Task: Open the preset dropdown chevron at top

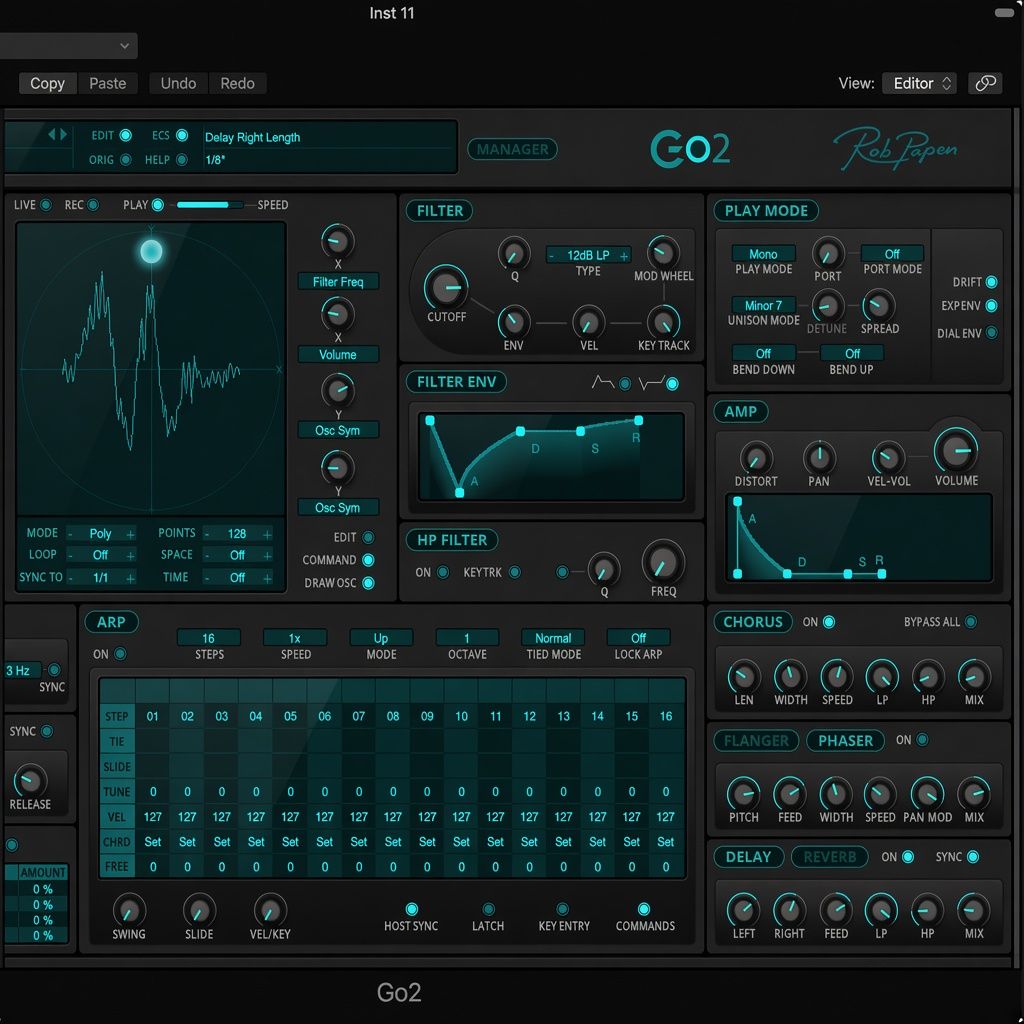Action: click(124, 46)
